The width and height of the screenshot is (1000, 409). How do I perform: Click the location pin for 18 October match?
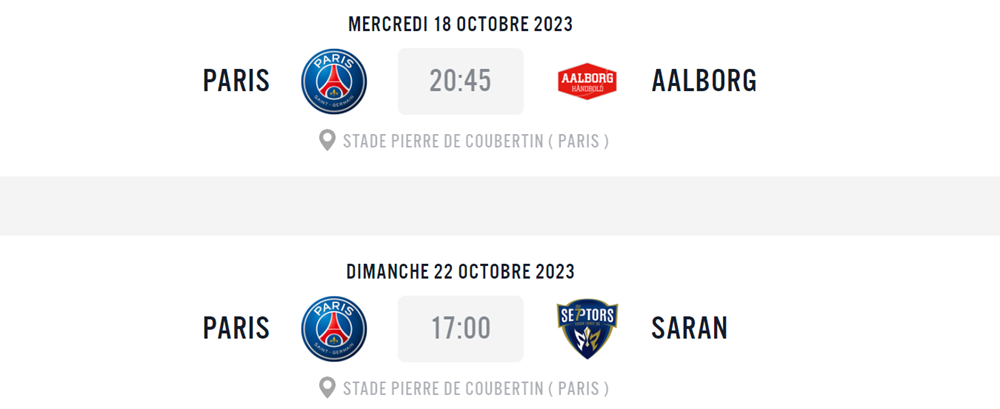tap(327, 140)
